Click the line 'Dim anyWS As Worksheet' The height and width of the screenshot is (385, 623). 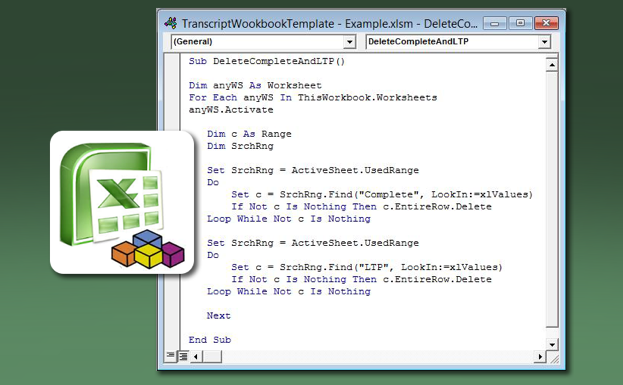(x=255, y=85)
